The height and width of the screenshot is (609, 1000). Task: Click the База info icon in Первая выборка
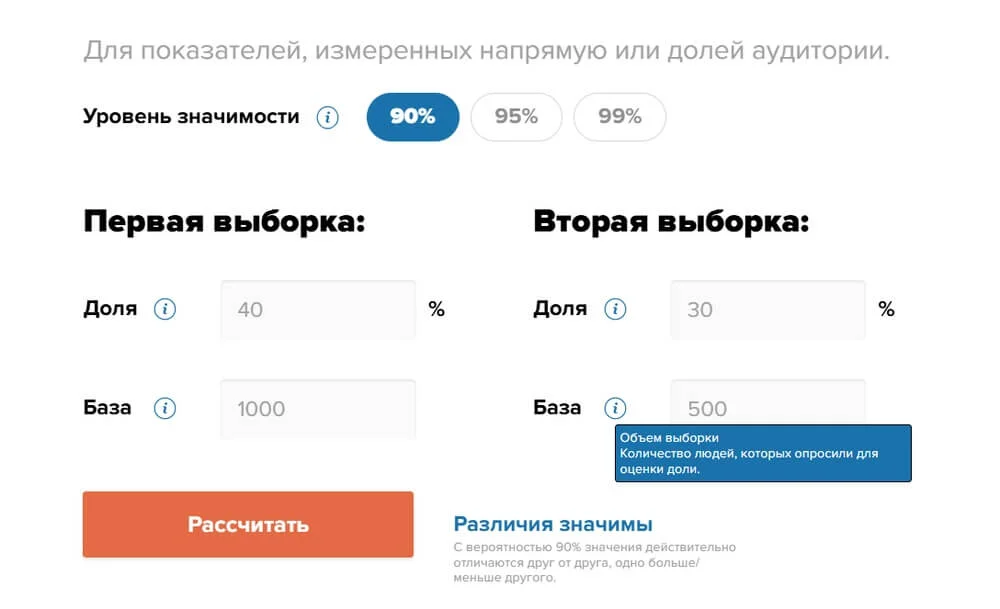click(165, 408)
